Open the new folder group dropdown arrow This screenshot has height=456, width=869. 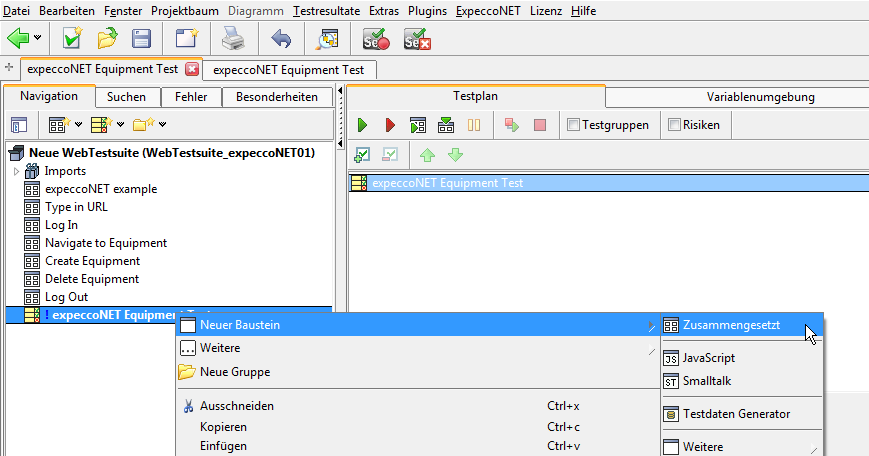[x=162, y=125]
